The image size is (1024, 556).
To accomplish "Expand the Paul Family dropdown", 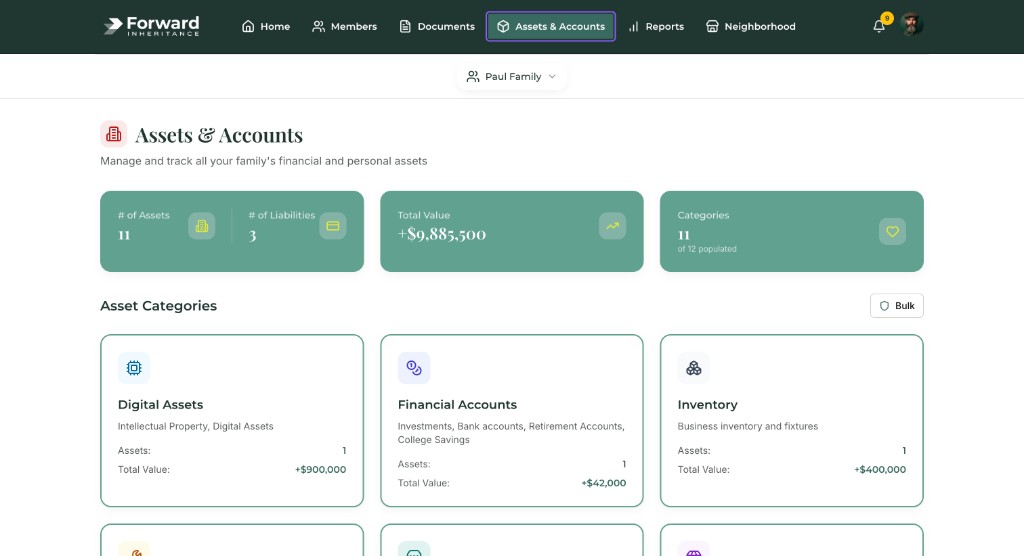I will point(512,77).
